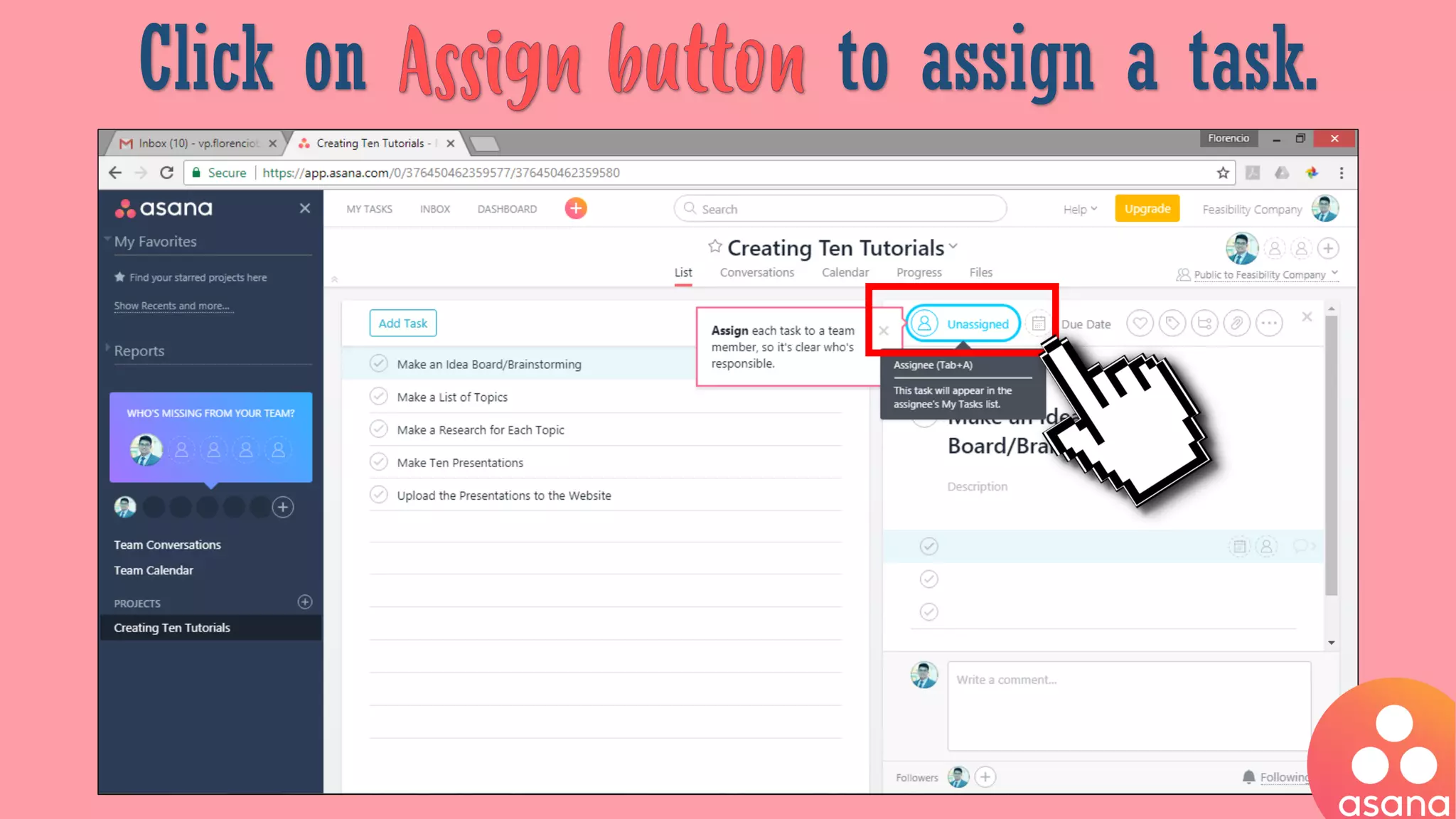The height and width of the screenshot is (819, 1456).
Task: Expand the Reports section
Action: click(x=107, y=348)
